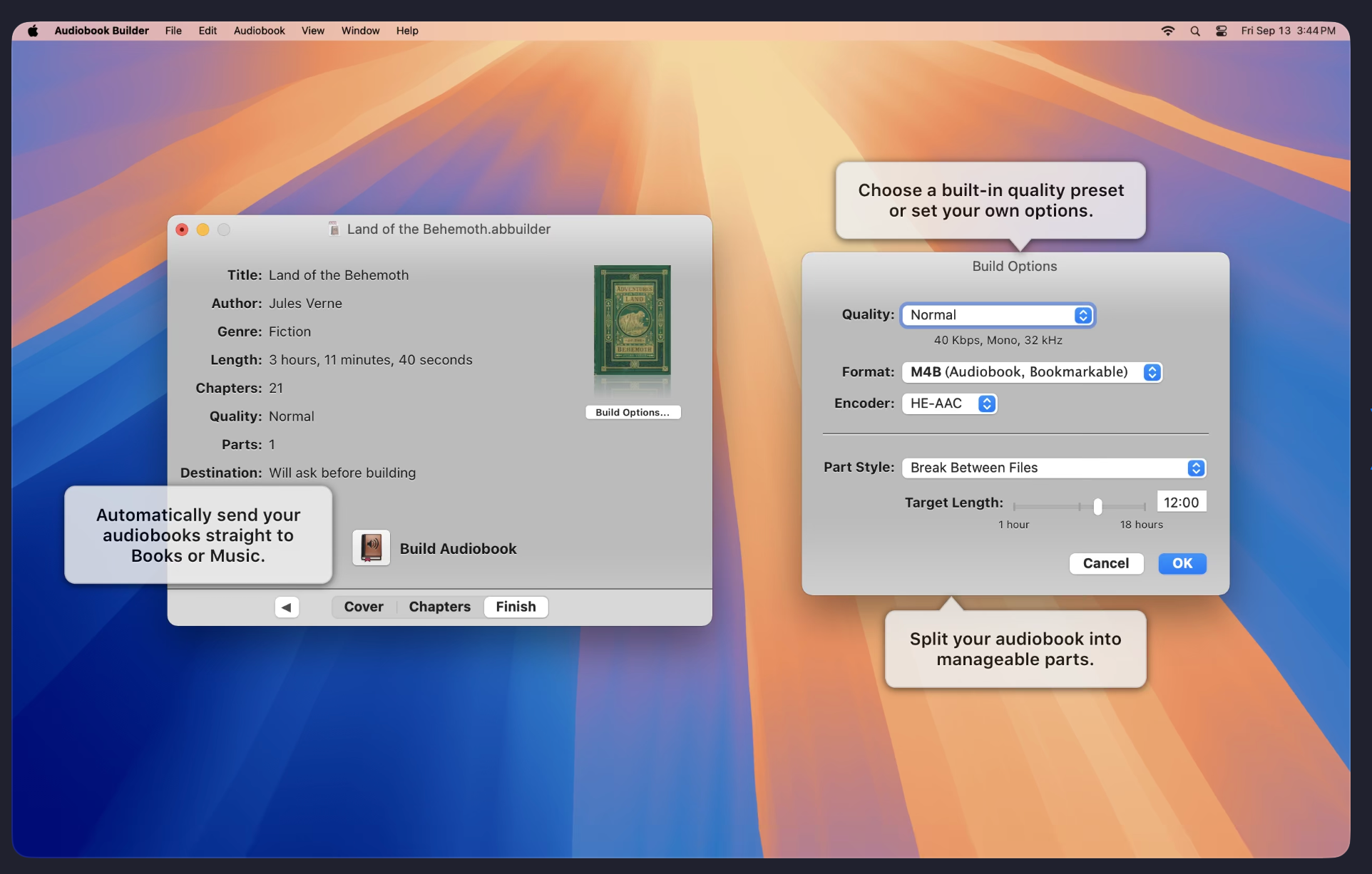Screen dimensions: 1372x874
Task: Click the document proxy icon in title bar
Action: (x=334, y=229)
